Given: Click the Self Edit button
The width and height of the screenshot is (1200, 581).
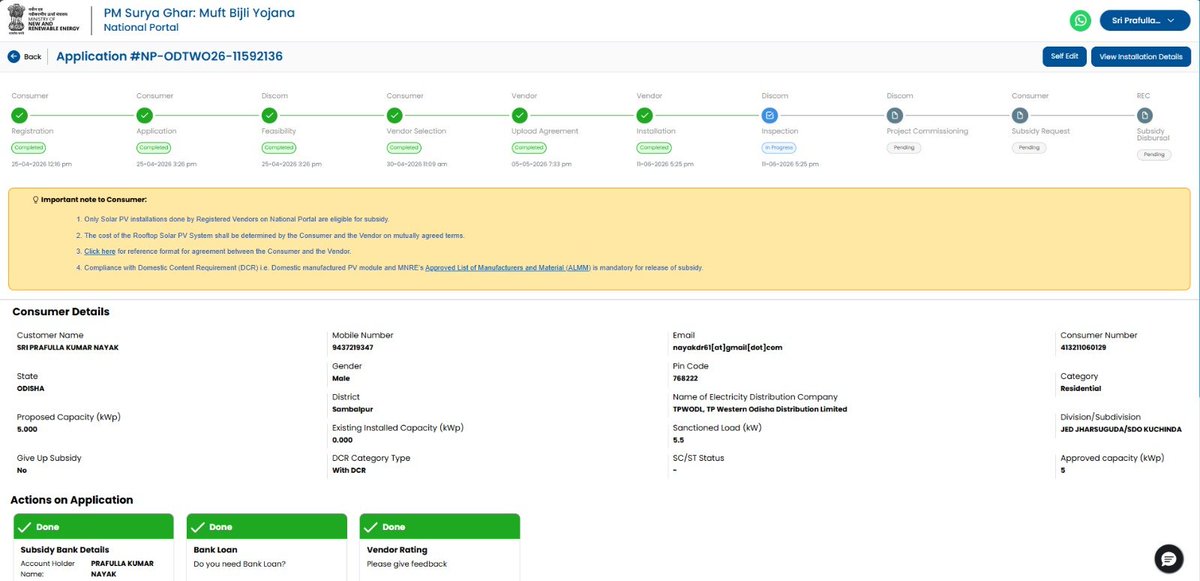Looking at the screenshot, I should pos(1064,57).
